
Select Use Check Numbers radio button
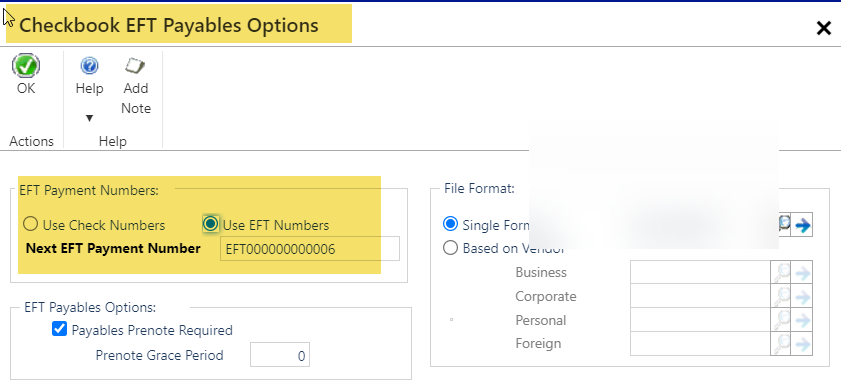31,224
